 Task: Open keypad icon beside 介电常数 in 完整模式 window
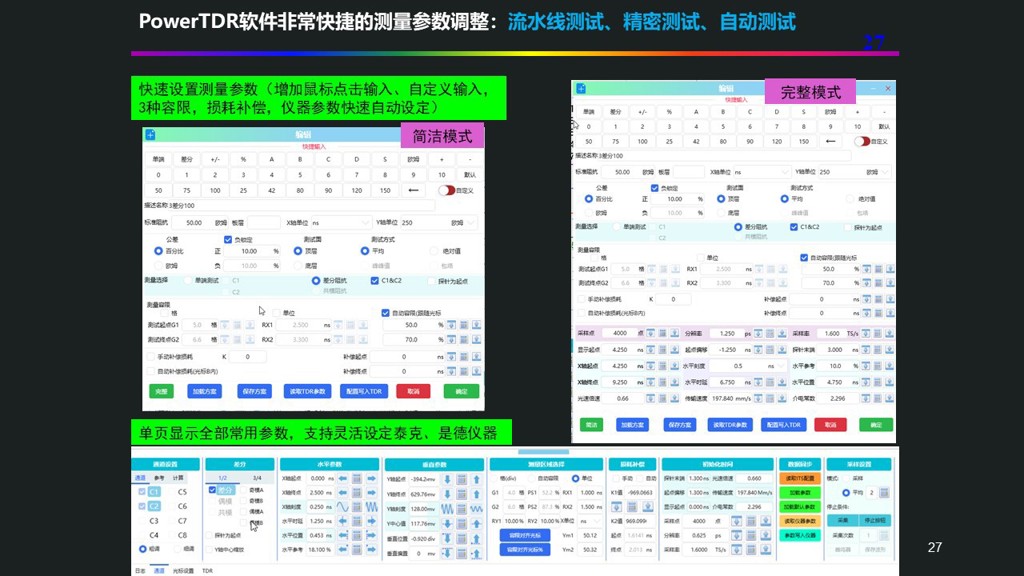(878, 398)
